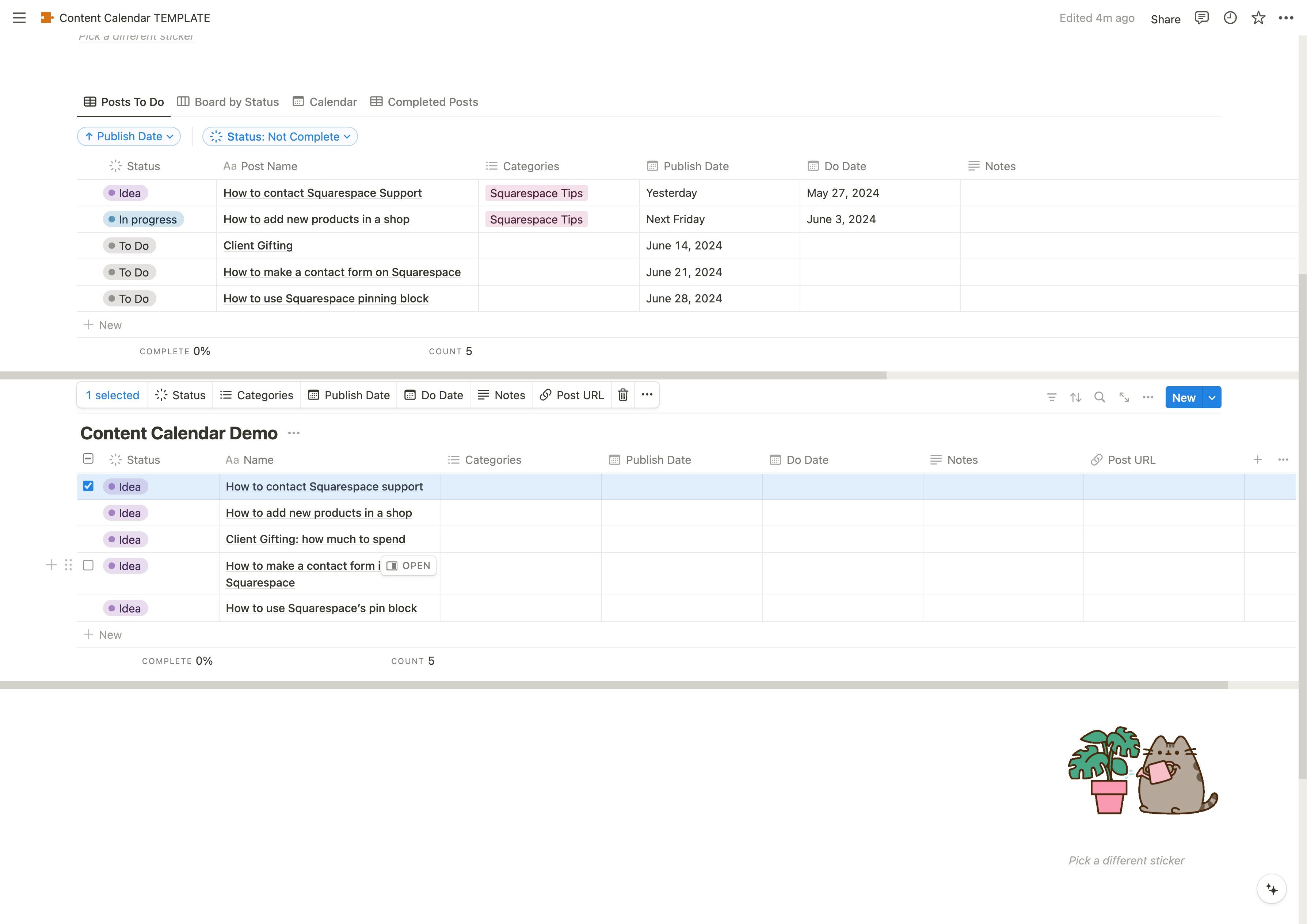Open the Notion AI sparkle button
The image size is (1307, 924).
pyautogui.click(x=1272, y=889)
